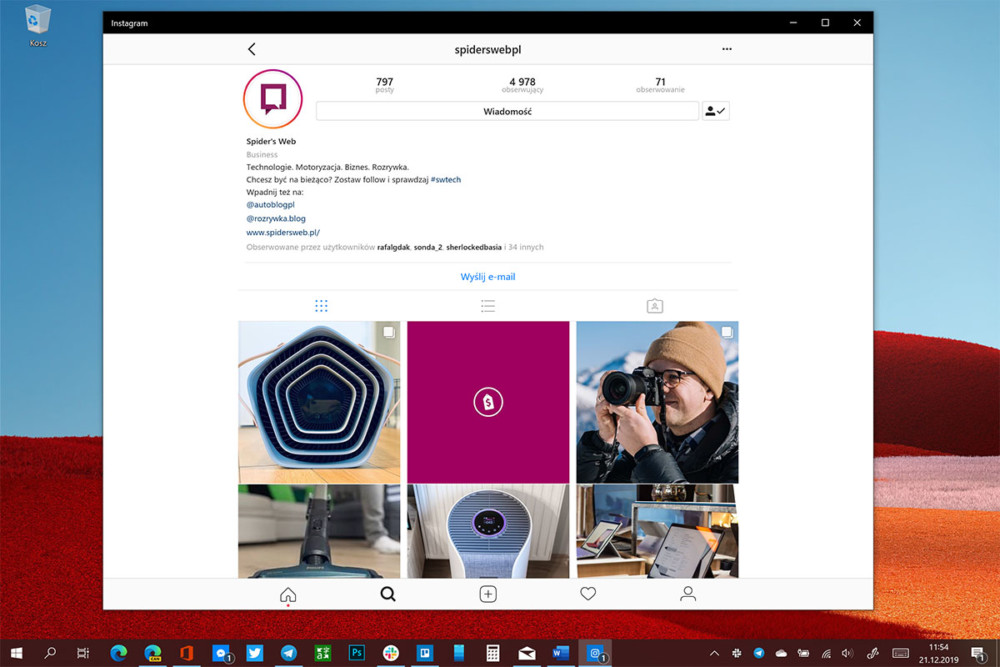The image size is (1000, 667).
Task: Switch to the list feed view tab
Action: pyautogui.click(x=488, y=306)
